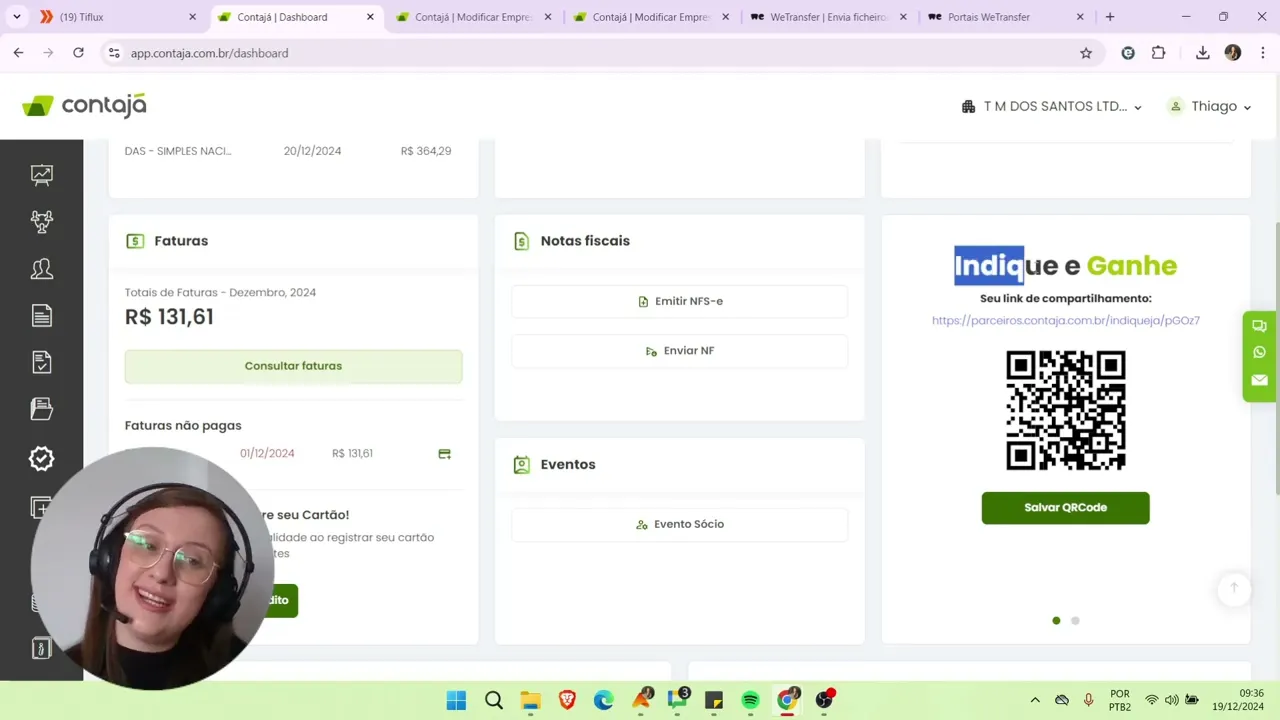Select the checked document icon in sidebar
Screen dimensions: 1280x720
point(41,362)
